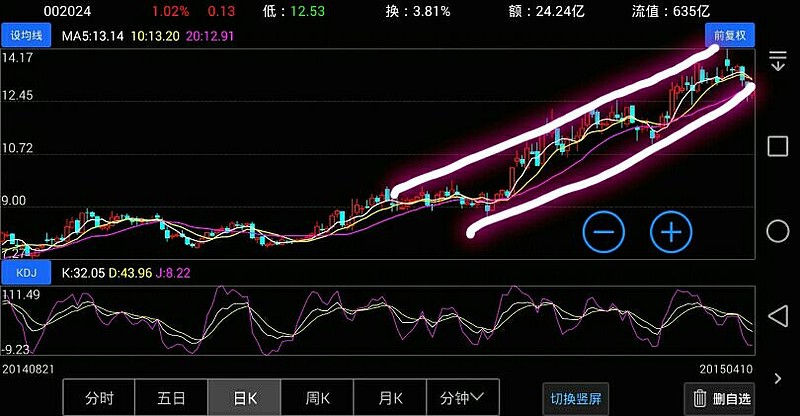Viewport: 800px width, 416px height.
Task: Tap trash icon on 删自选 button
Action: (700, 398)
